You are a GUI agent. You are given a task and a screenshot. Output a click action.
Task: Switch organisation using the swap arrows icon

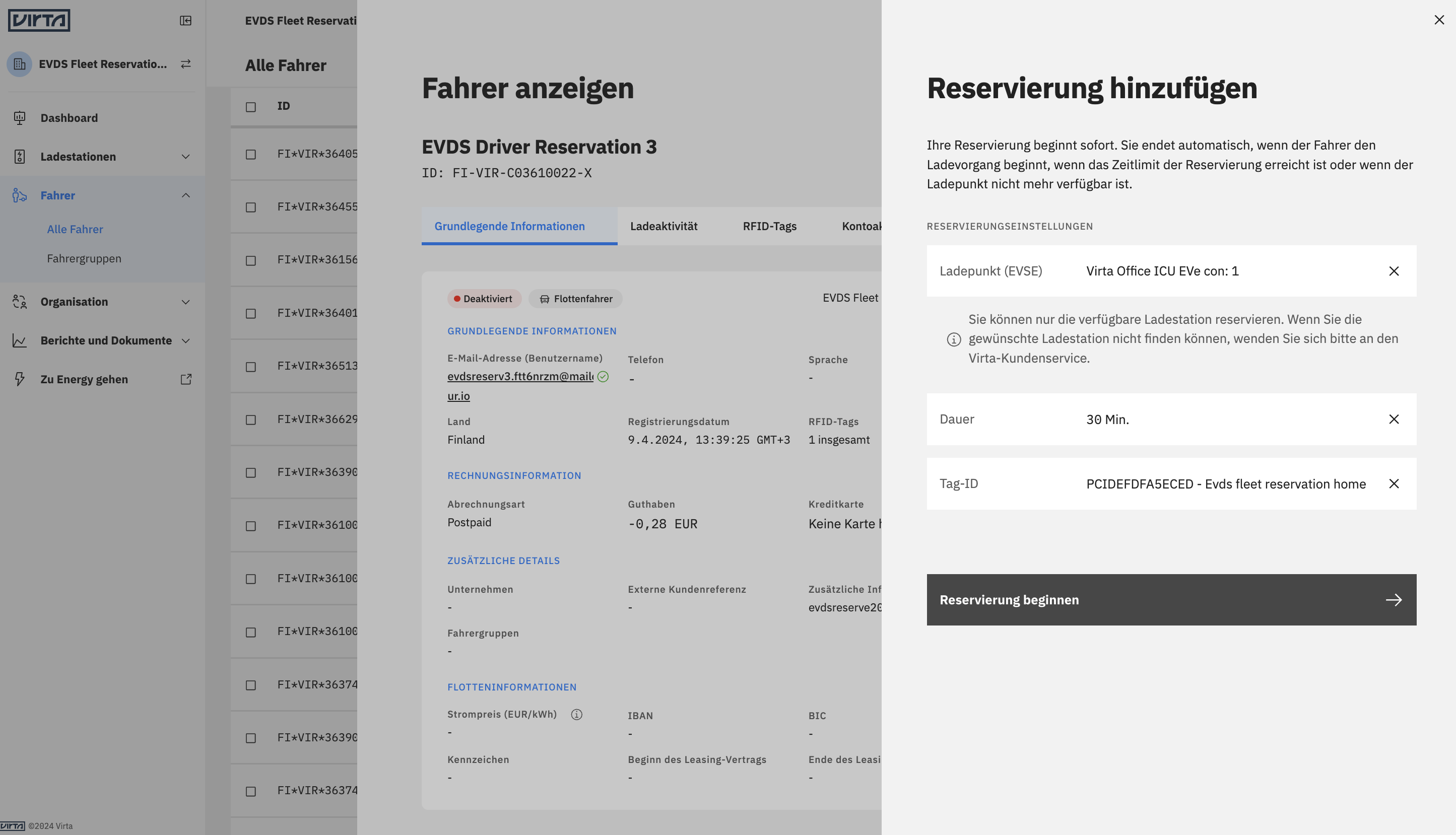(185, 63)
